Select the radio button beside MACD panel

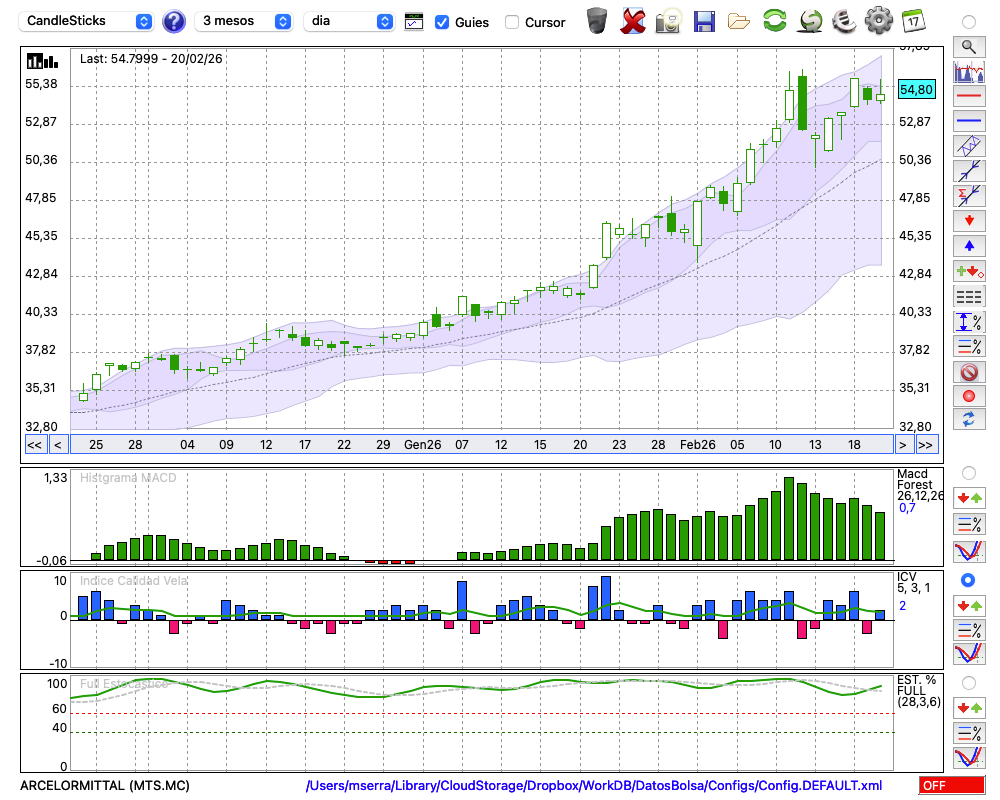pos(968,472)
